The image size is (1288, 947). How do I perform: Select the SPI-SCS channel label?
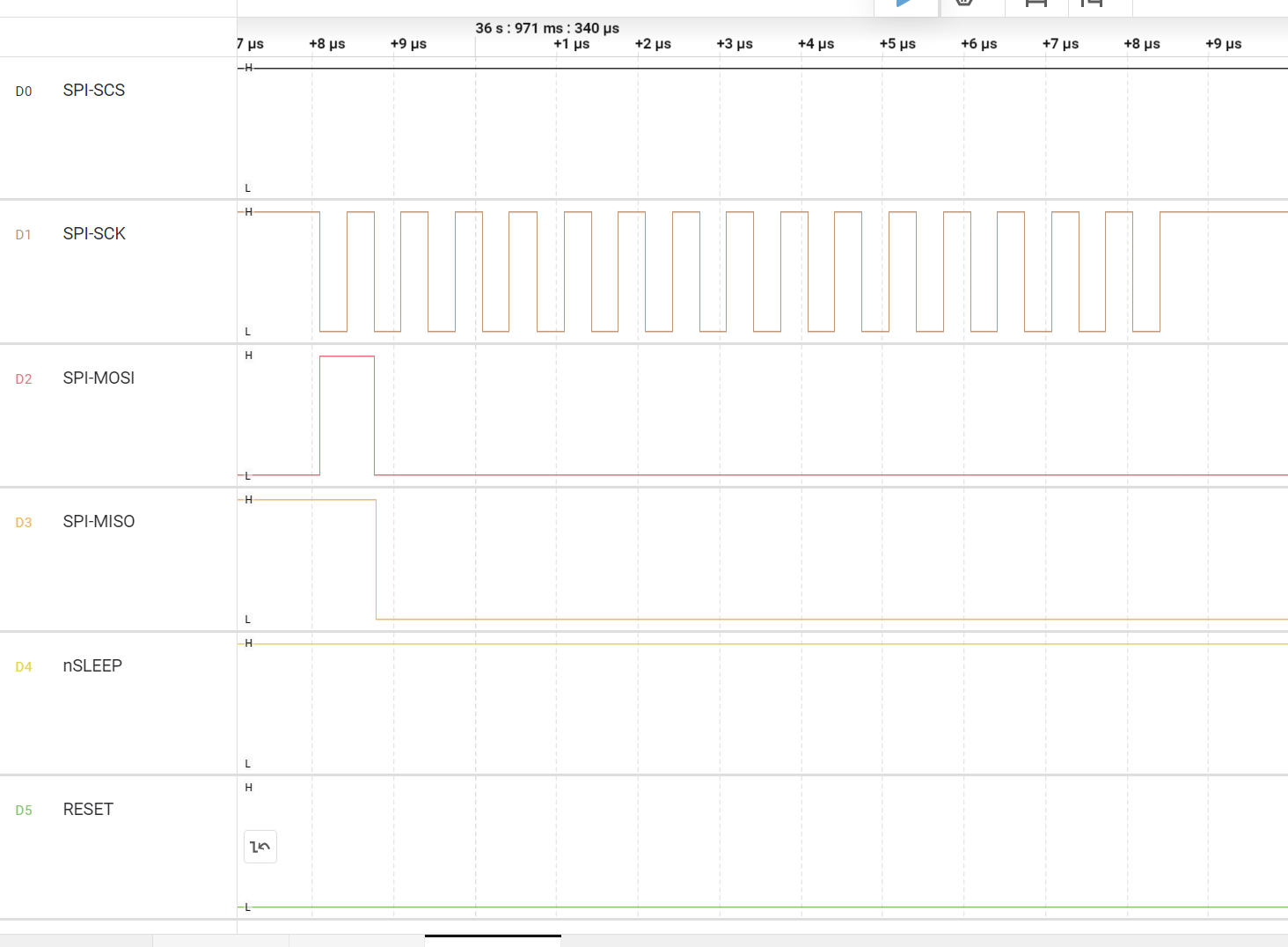tap(94, 91)
